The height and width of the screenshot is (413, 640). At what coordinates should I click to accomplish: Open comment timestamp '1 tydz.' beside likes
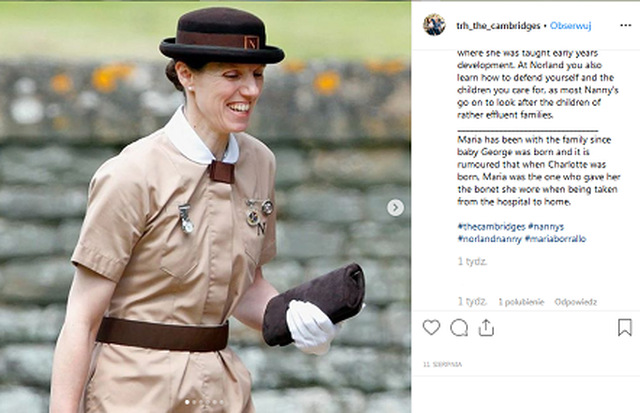[472, 302]
